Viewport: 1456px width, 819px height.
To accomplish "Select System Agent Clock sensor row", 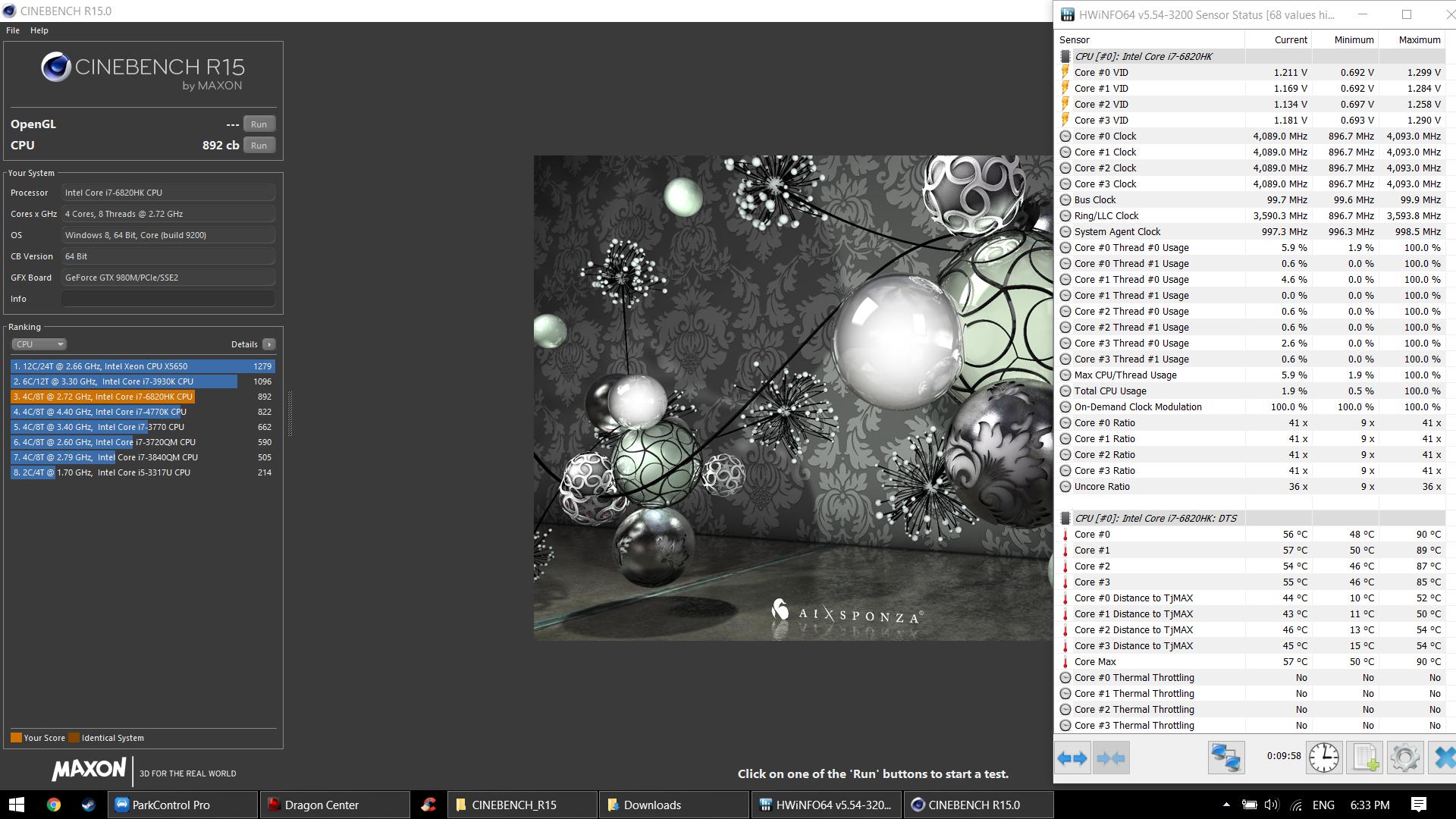I will tap(1250, 231).
